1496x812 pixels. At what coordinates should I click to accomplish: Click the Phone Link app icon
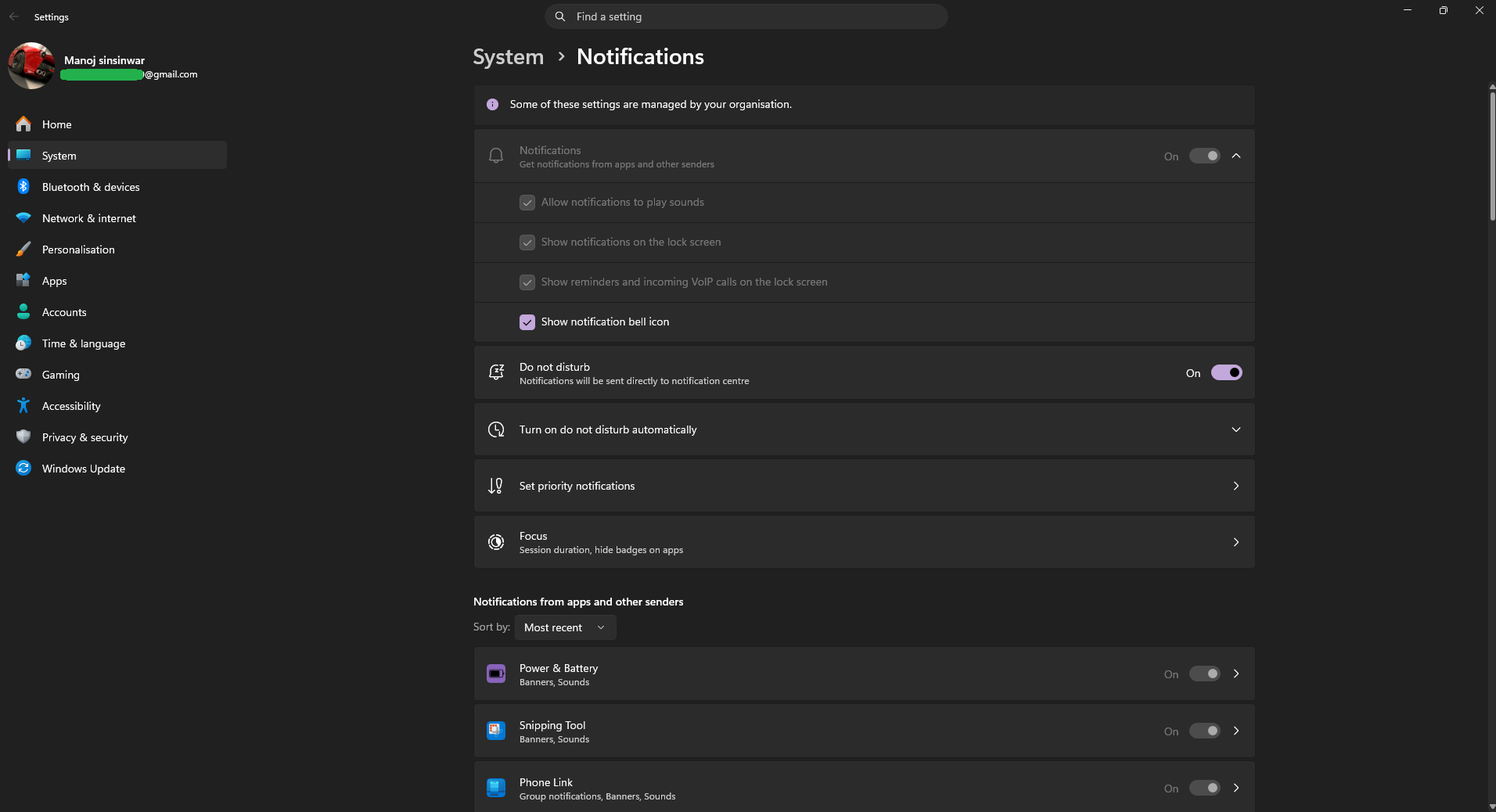point(496,788)
